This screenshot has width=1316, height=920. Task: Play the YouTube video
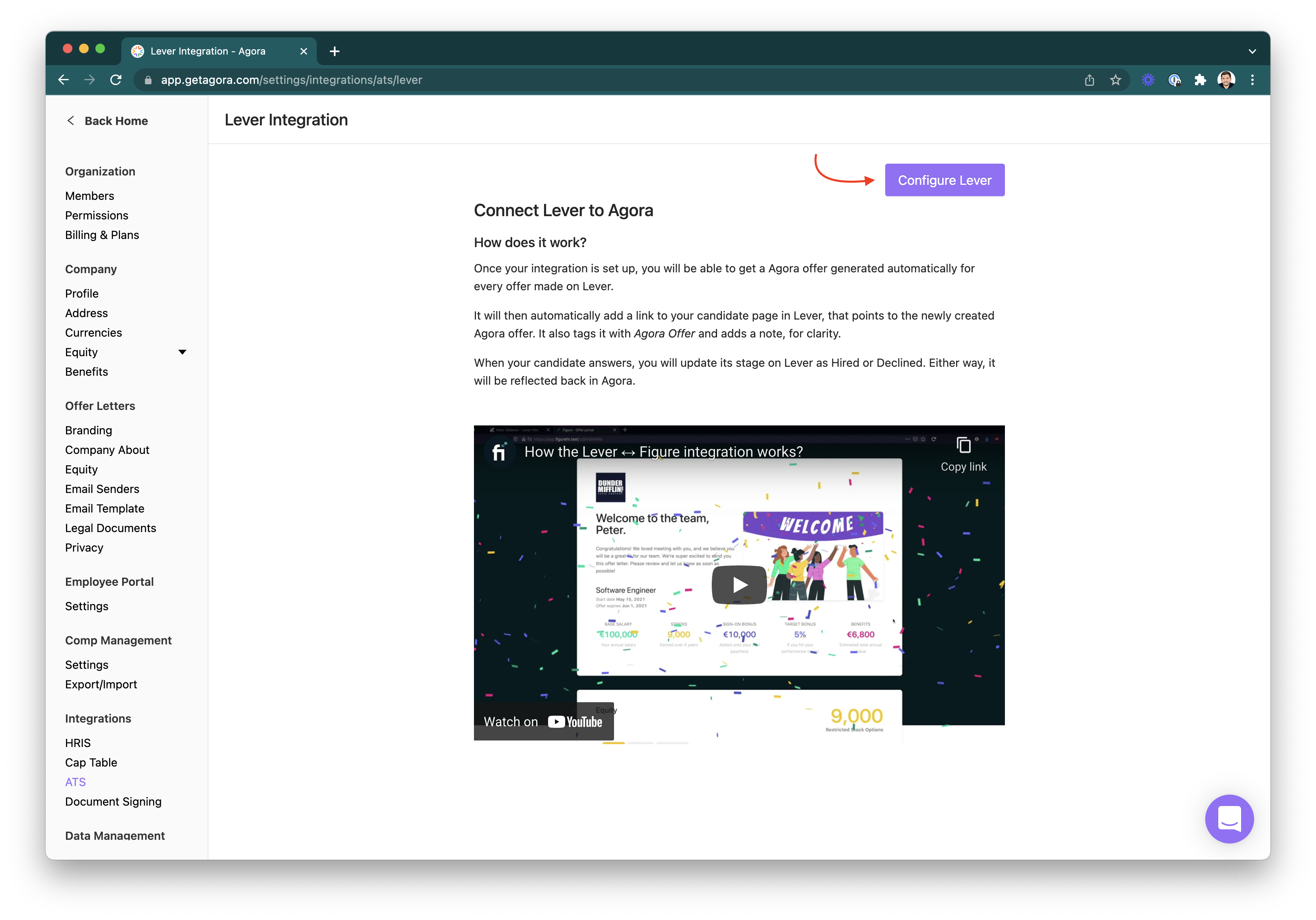click(739, 585)
